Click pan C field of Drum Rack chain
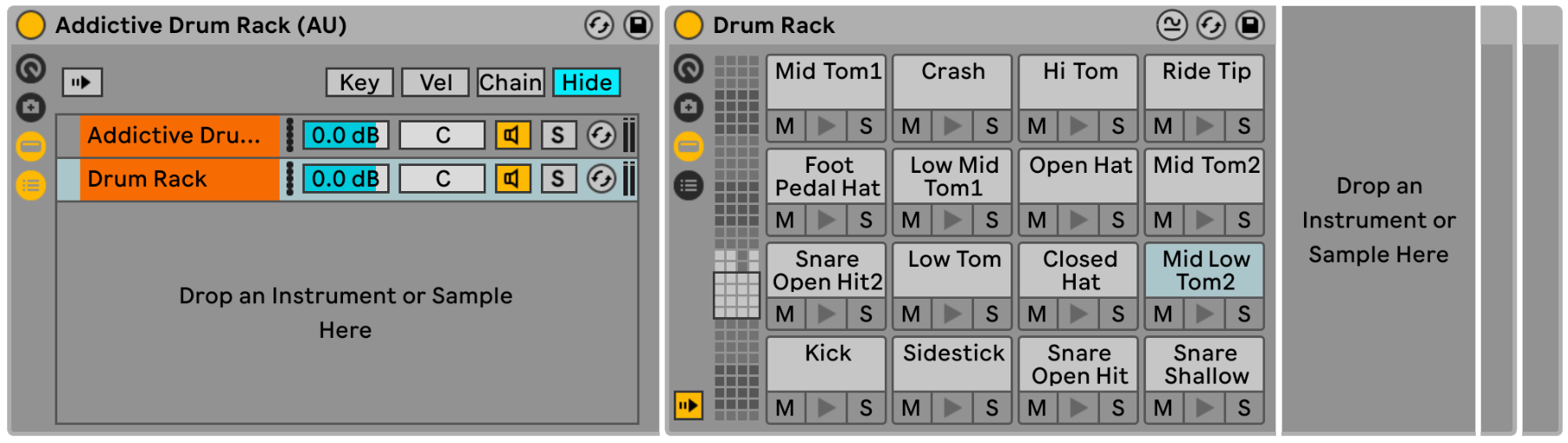Viewport: 1568px width, 443px height. pos(442,179)
